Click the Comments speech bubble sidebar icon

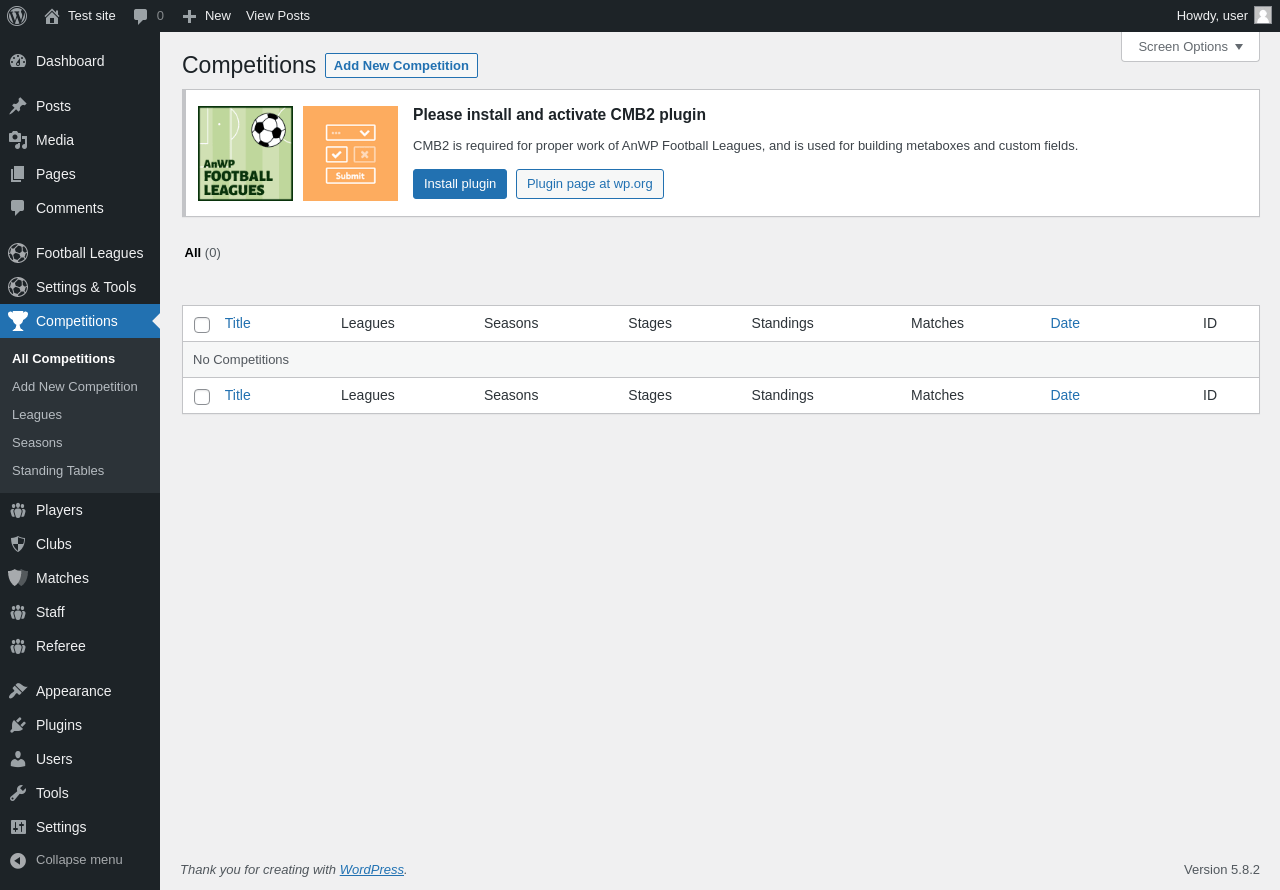[18, 208]
